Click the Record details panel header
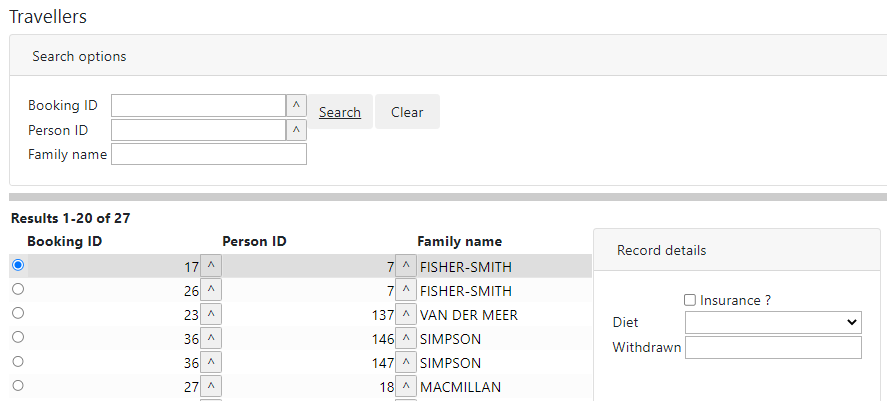The image size is (887, 401). coord(661,250)
